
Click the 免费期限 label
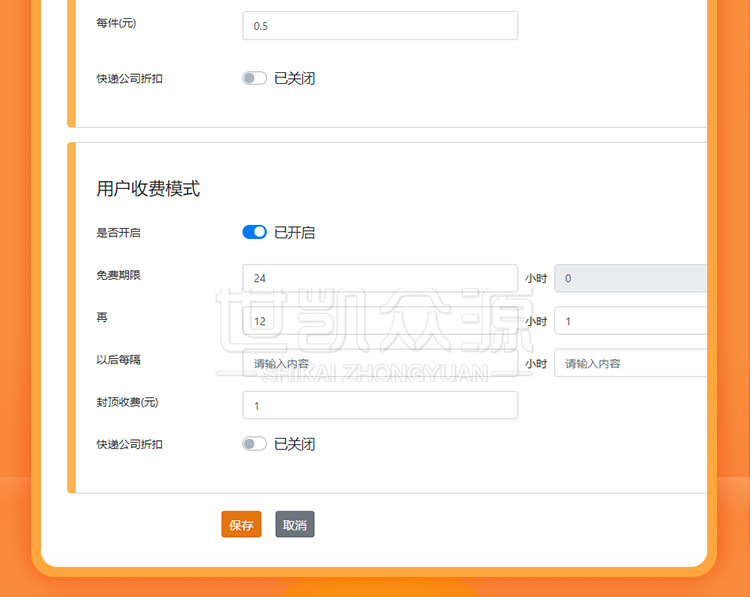tap(119, 275)
